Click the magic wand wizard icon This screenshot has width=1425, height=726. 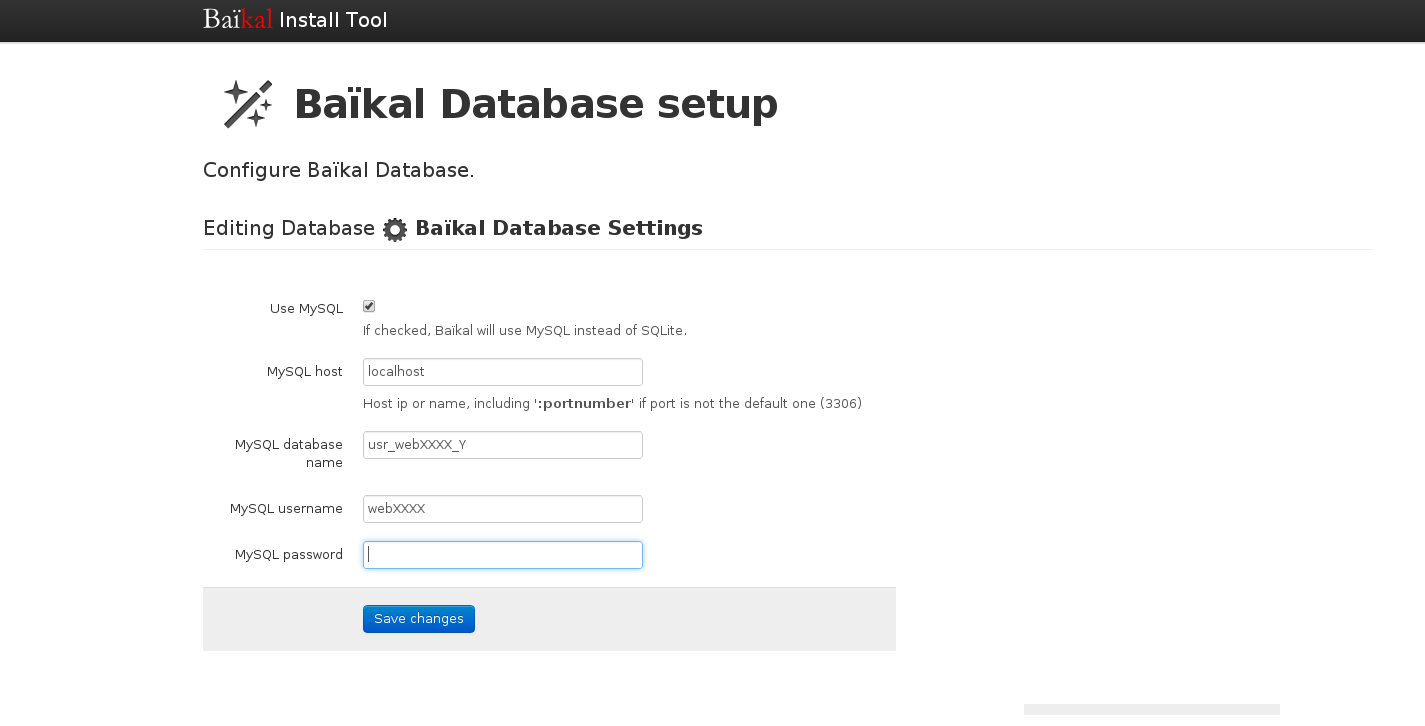[248, 104]
